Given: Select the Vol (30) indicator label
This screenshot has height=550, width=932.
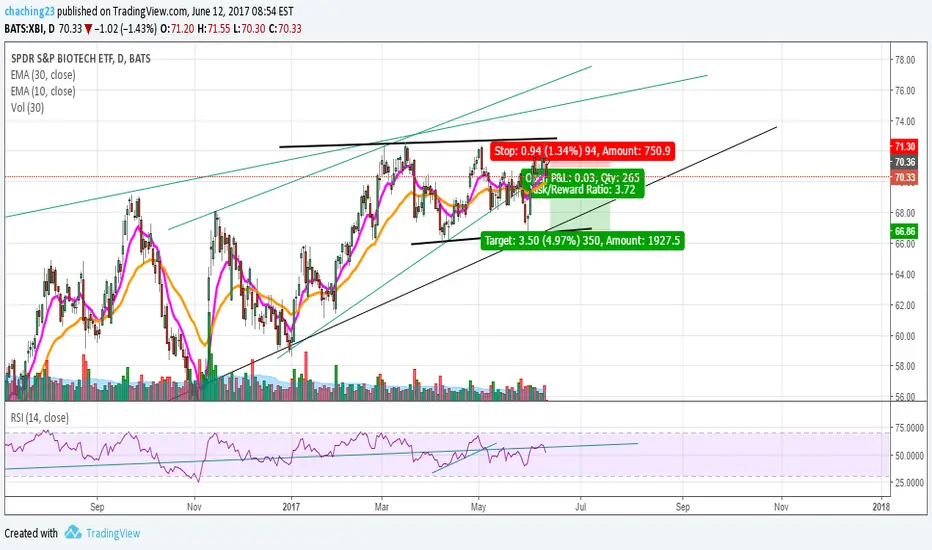Looking at the screenshot, I should pos(27,108).
